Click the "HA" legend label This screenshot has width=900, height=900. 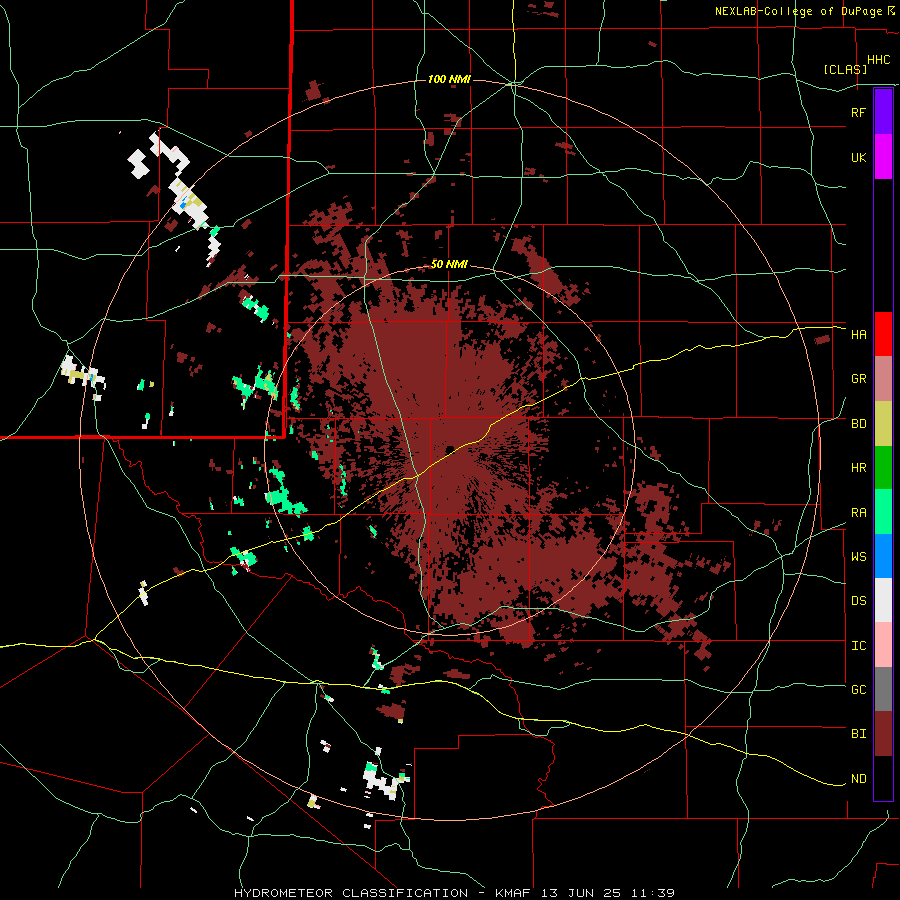[858, 334]
